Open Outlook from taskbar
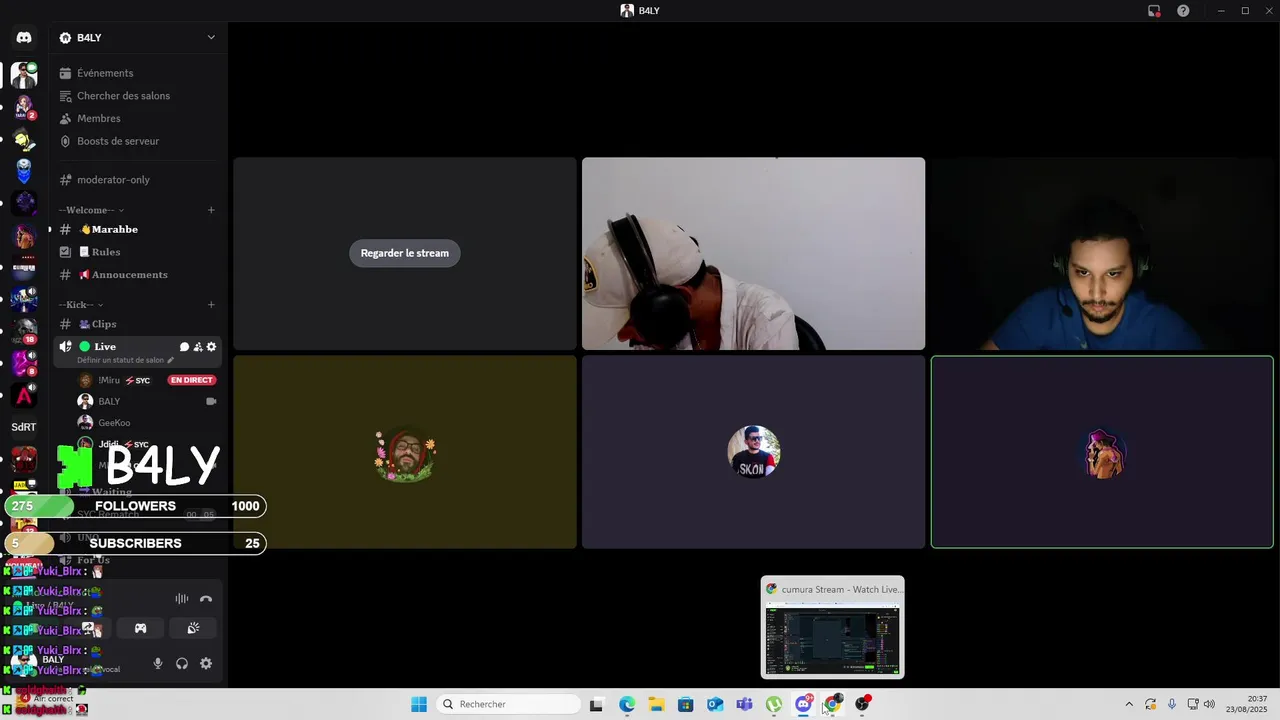Screen dimensions: 1280x720 [x=715, y=704]
